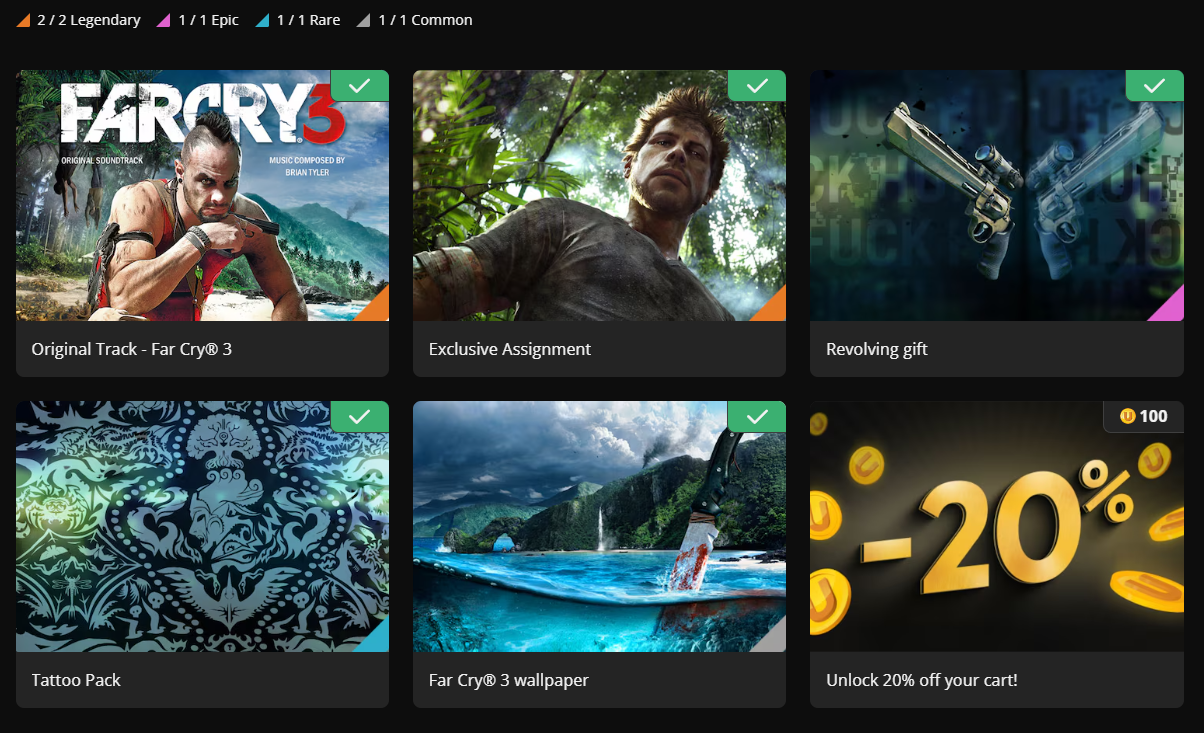Click the pink rarity corner on Revolving gift image
1204x733 pixels.
1172,309
